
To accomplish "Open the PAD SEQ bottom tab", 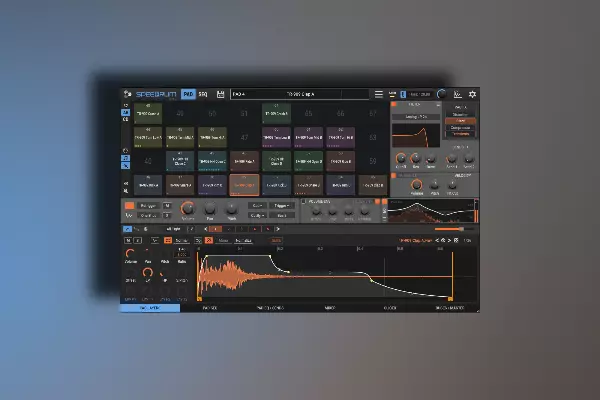I will point(210,308).
